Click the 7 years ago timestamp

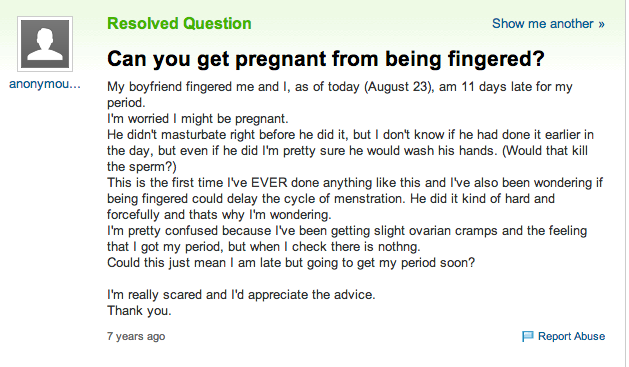click(136, 336)
